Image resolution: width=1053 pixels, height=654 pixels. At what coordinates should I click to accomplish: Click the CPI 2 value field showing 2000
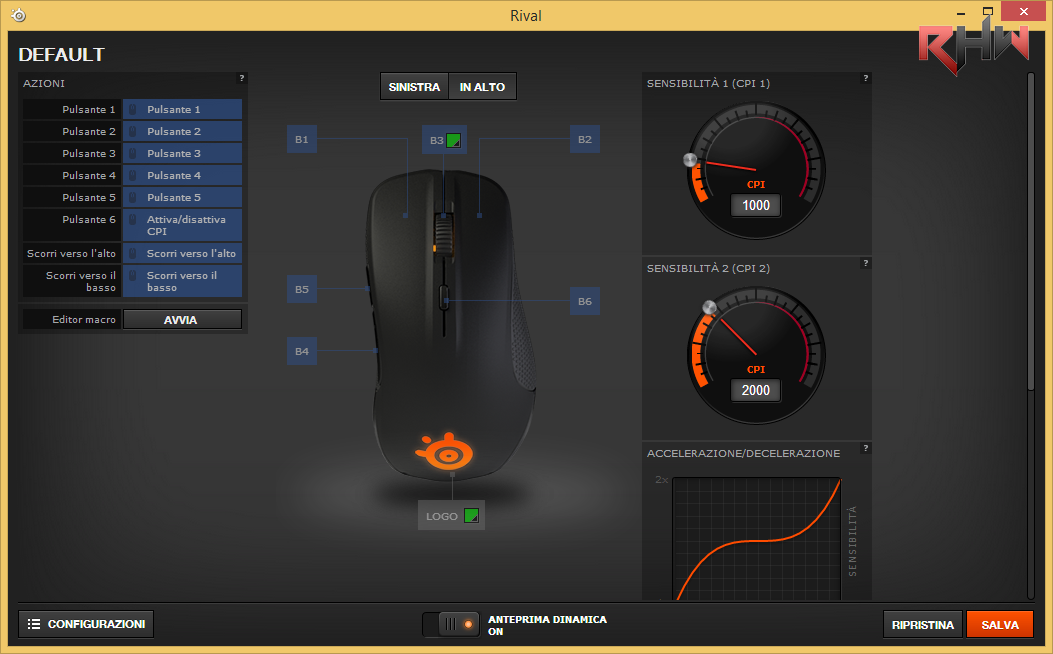756,390
